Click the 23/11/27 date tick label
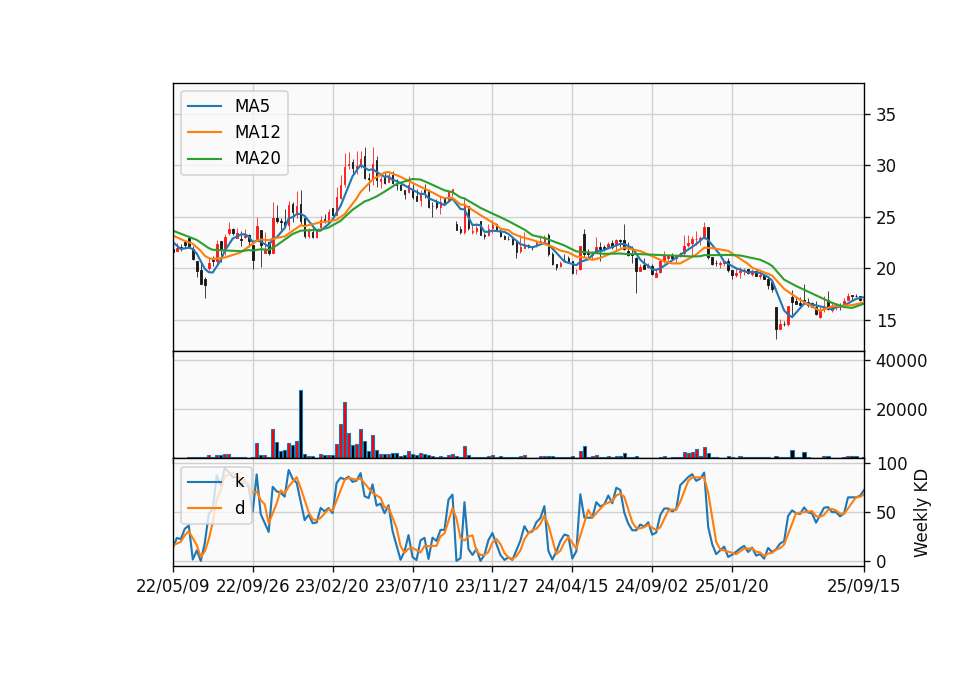The height and width of the screenshot is (690, 960). pos(492,586)
